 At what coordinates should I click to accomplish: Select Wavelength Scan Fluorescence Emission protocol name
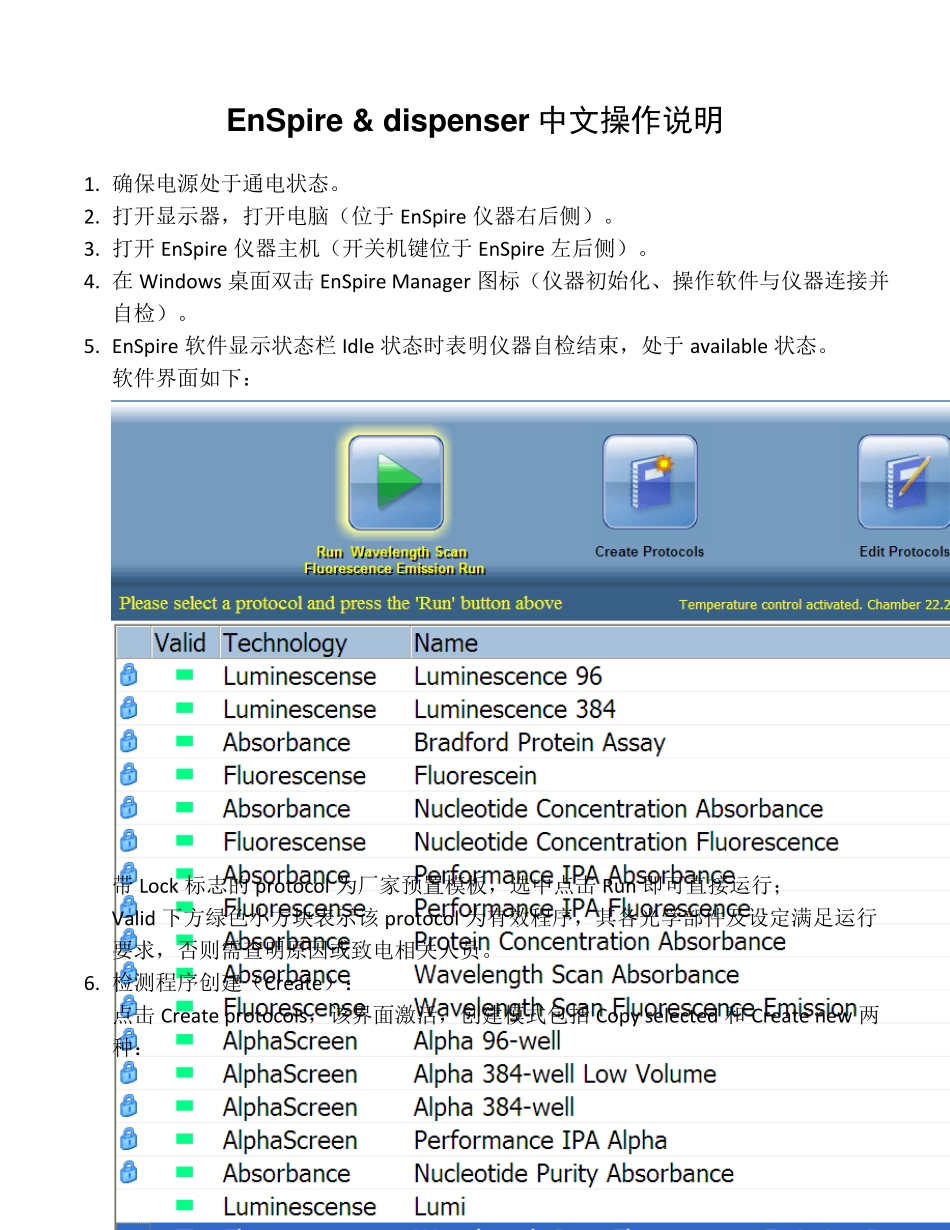(635, 1007)
